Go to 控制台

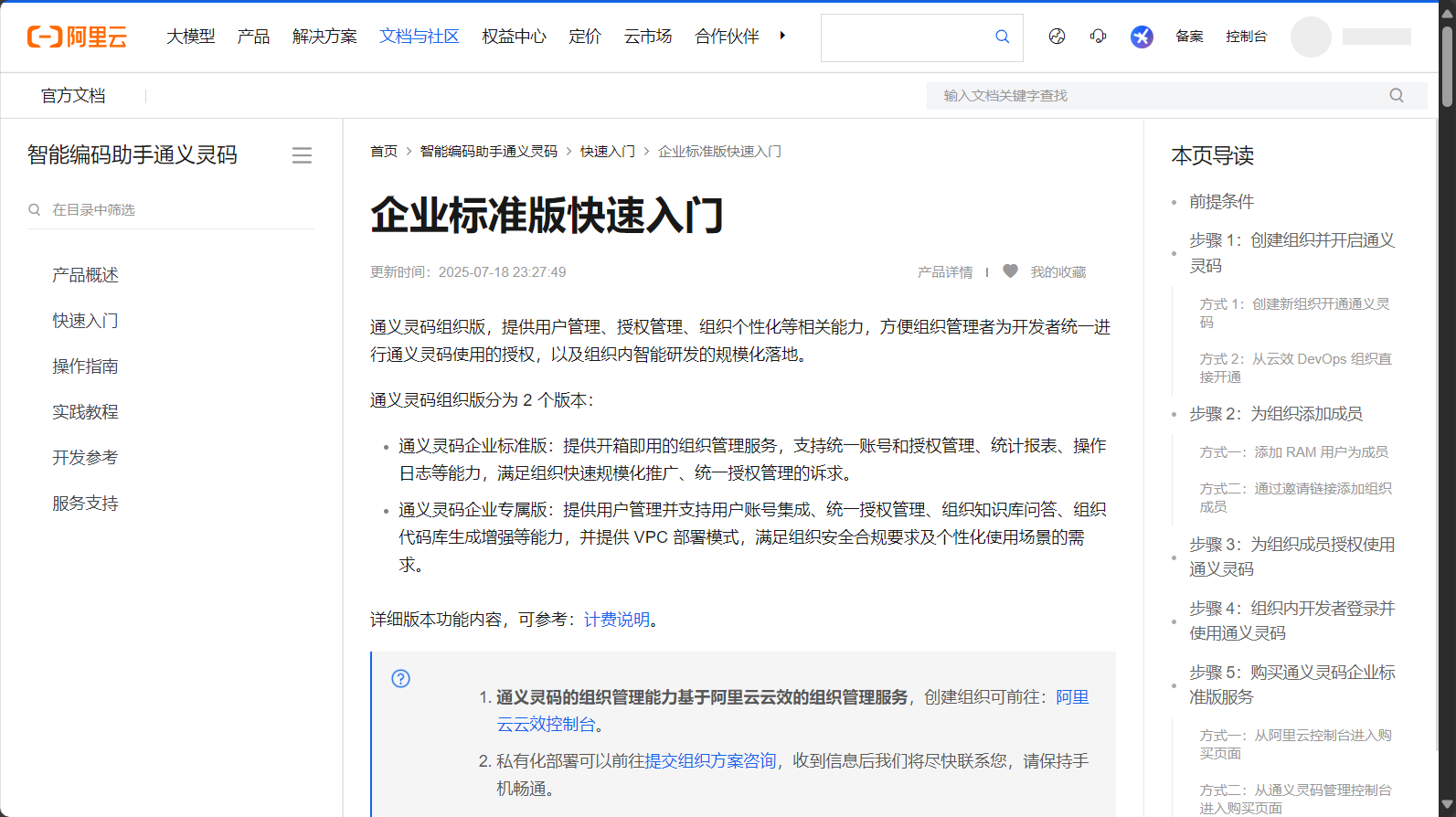1246,37
